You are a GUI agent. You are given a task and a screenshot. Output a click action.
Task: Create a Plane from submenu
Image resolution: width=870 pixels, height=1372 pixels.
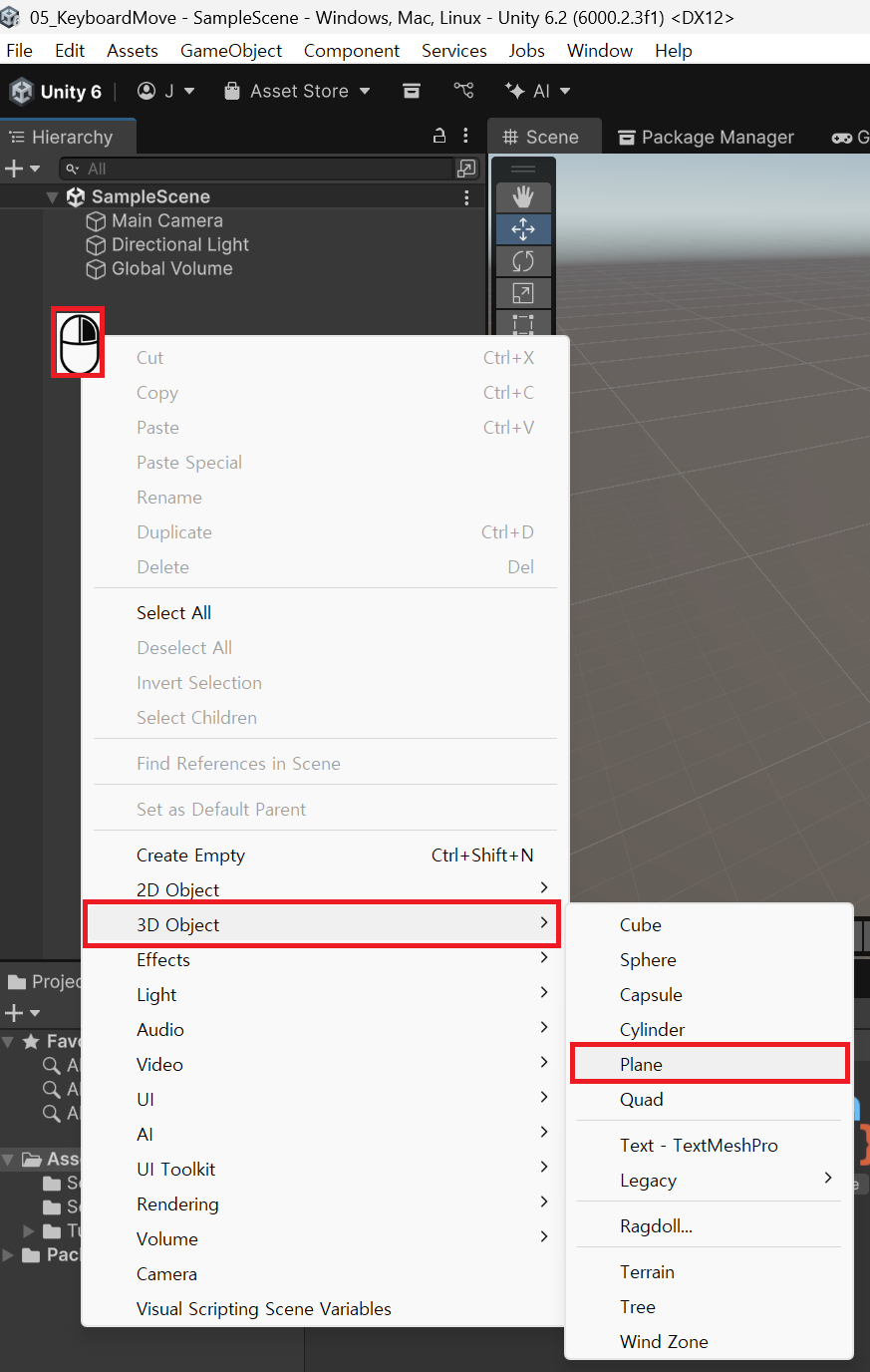(710, 1064)
